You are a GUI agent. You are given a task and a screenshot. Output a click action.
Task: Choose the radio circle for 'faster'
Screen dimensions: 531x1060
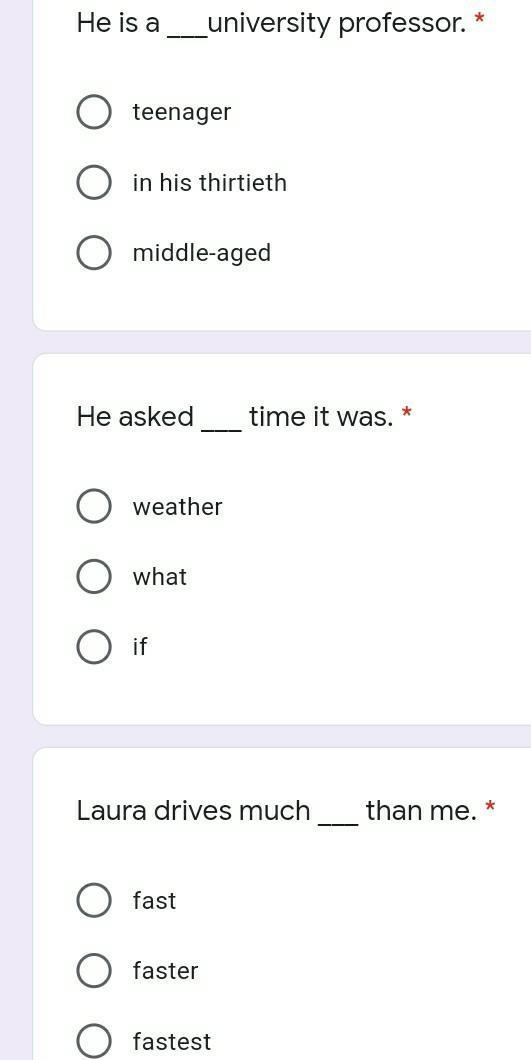93,971
